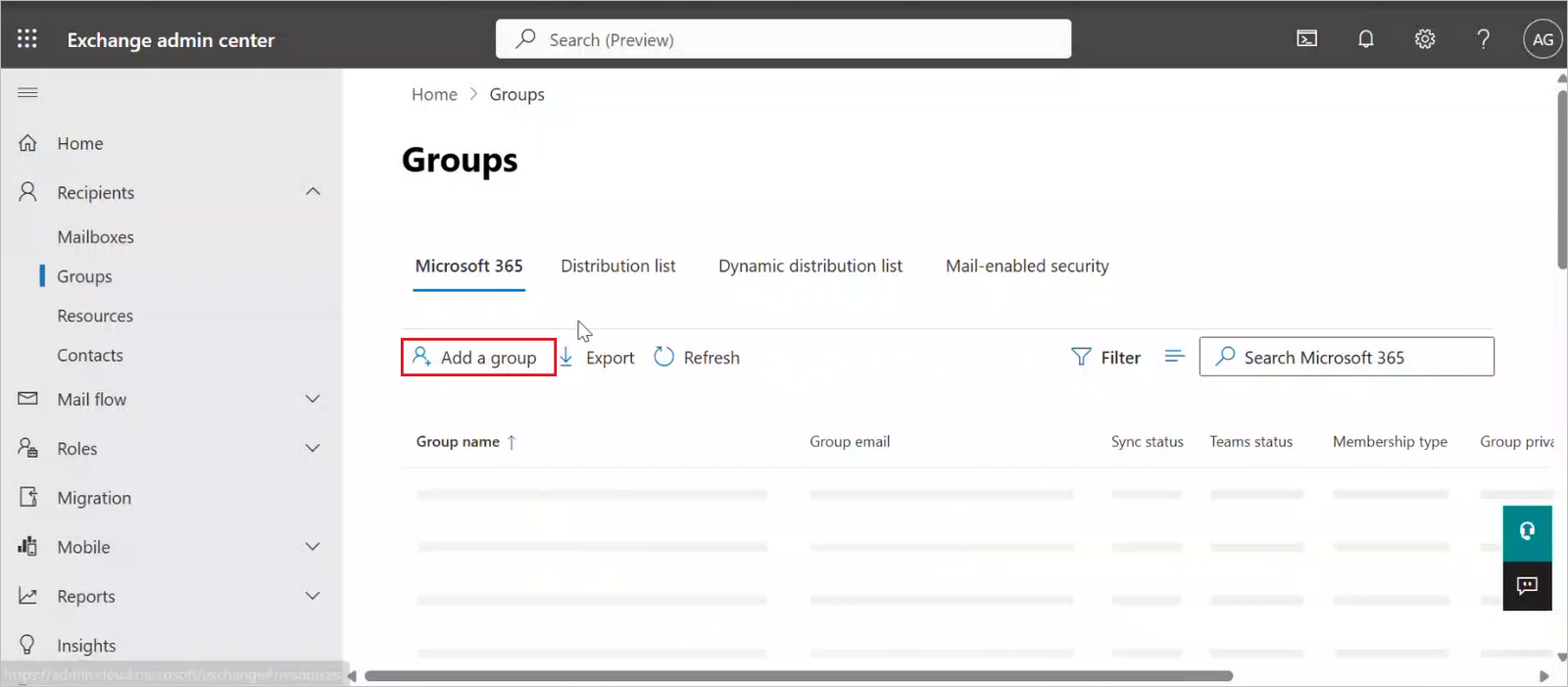Click the Mail flow envelope icon
This screenshot has width=1568, height=687.
point(27,399)
